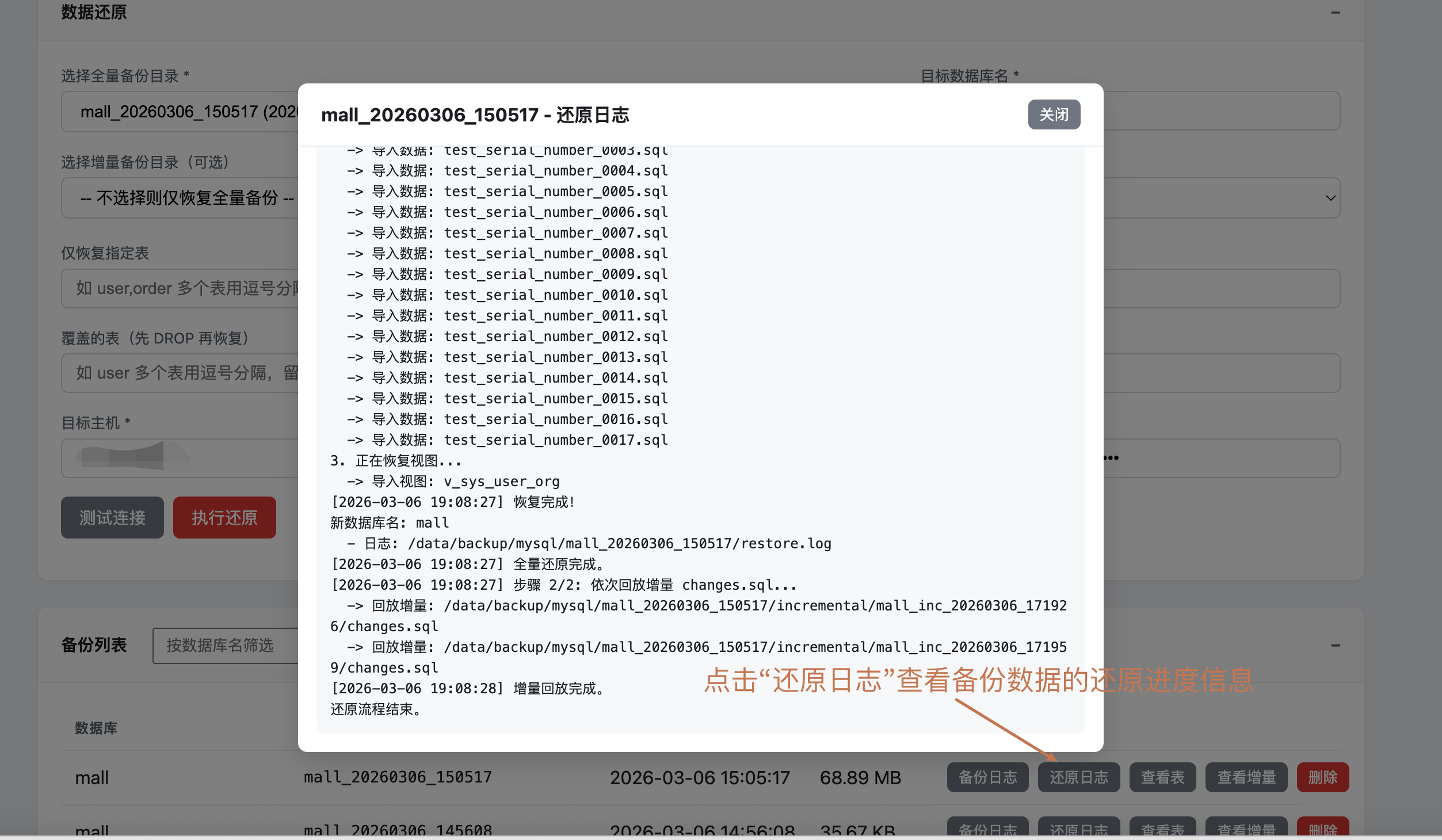Click 查看表 on mall_20260306_150517 backup
This screenshot has height=840, width=1442.
pyautogui.click(x=1162, y=777)
